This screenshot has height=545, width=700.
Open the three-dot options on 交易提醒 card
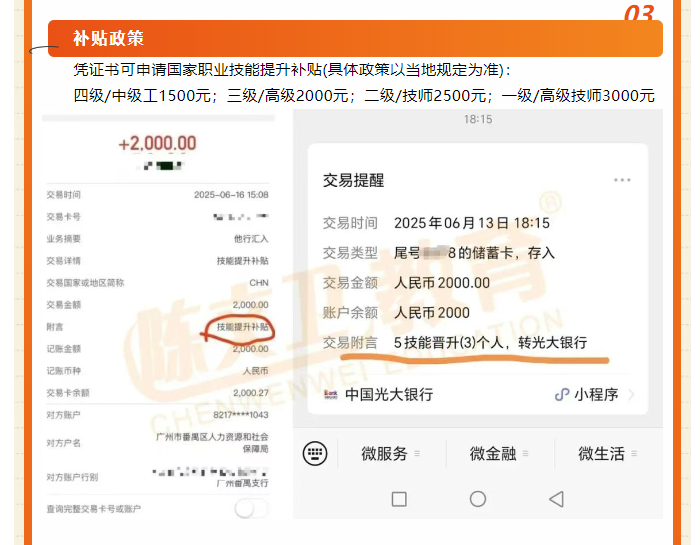622,180
